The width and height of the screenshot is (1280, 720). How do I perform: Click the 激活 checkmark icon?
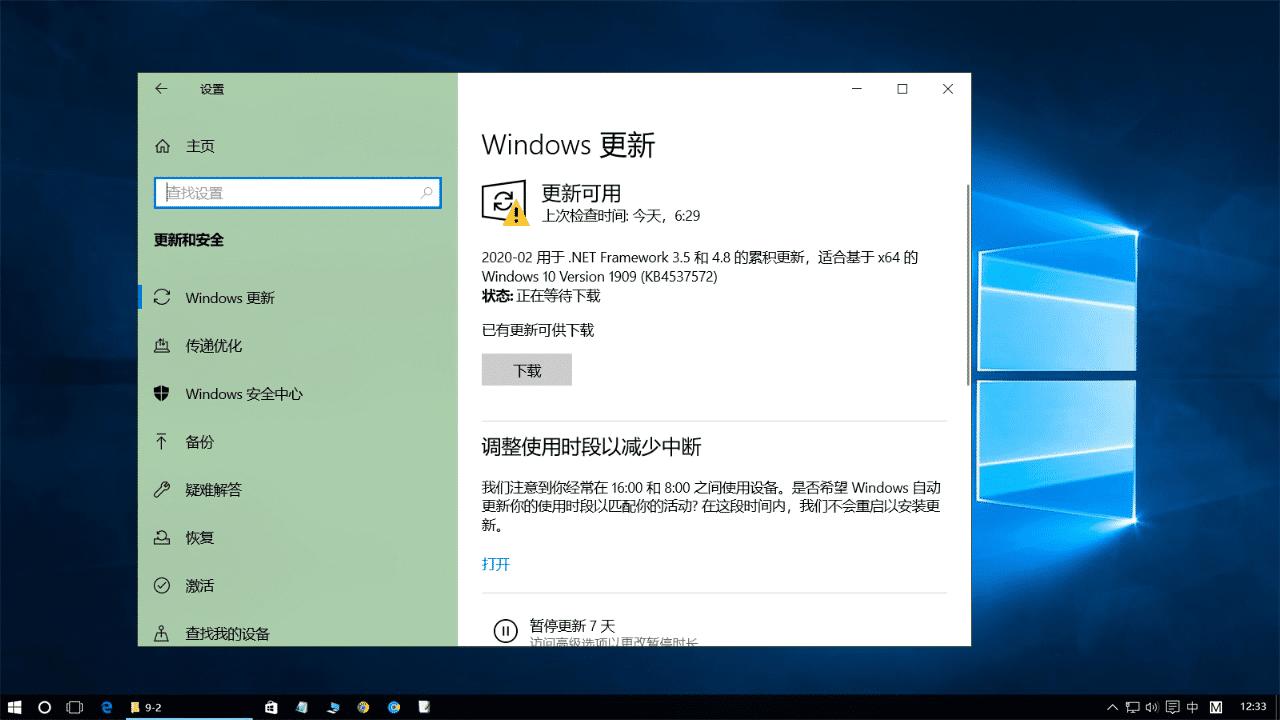click(x=162, y=585)
